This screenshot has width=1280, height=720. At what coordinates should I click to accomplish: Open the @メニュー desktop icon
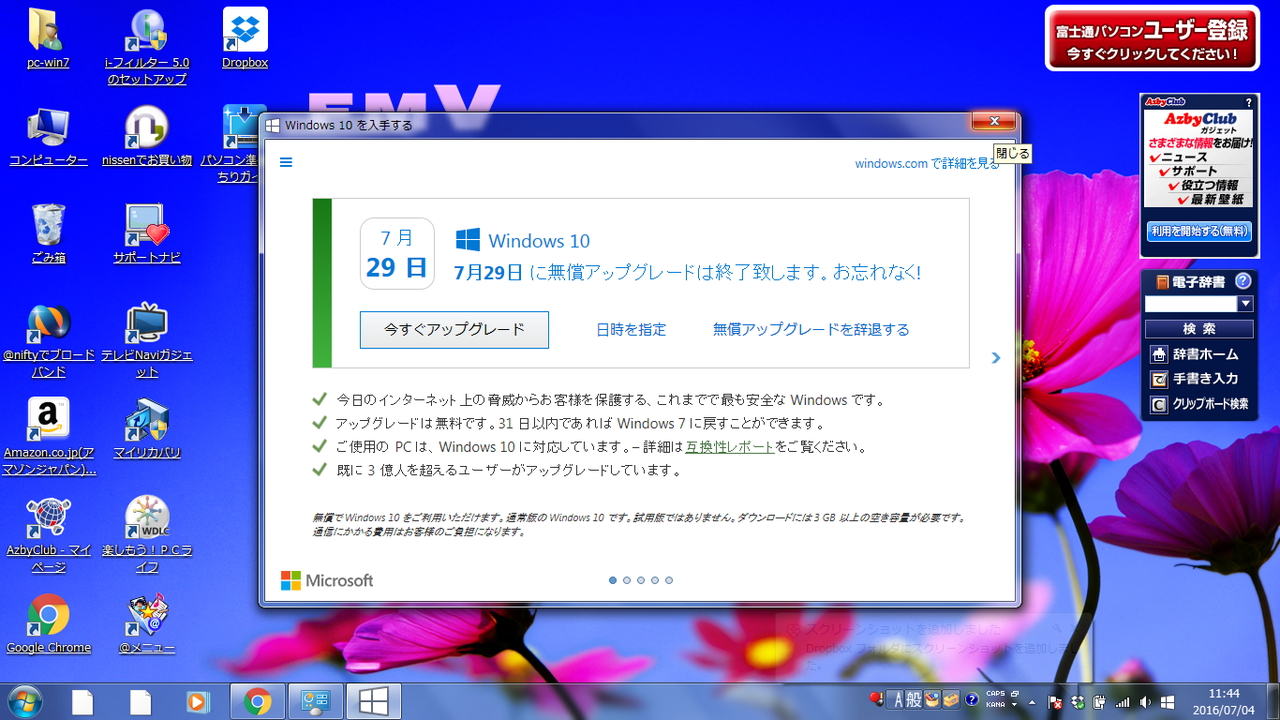[x=147, y=613]
